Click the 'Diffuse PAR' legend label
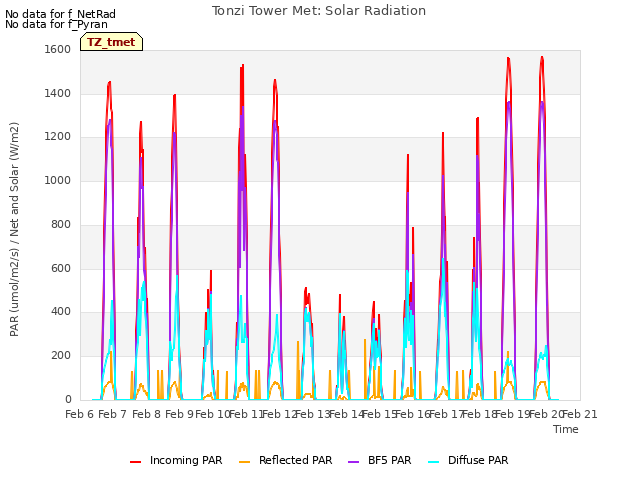This screenshot has width=640, height=480. coord(478,460)
